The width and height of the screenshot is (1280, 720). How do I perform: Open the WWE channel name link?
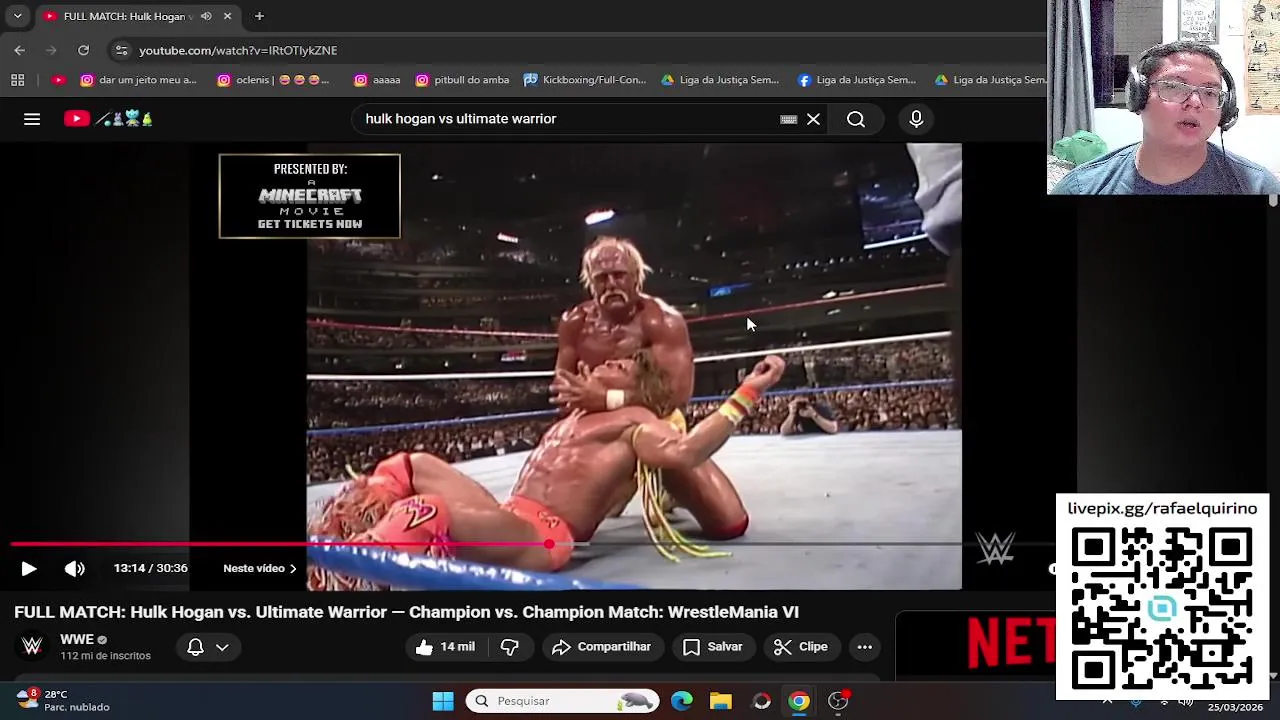(x=77, y=640)
